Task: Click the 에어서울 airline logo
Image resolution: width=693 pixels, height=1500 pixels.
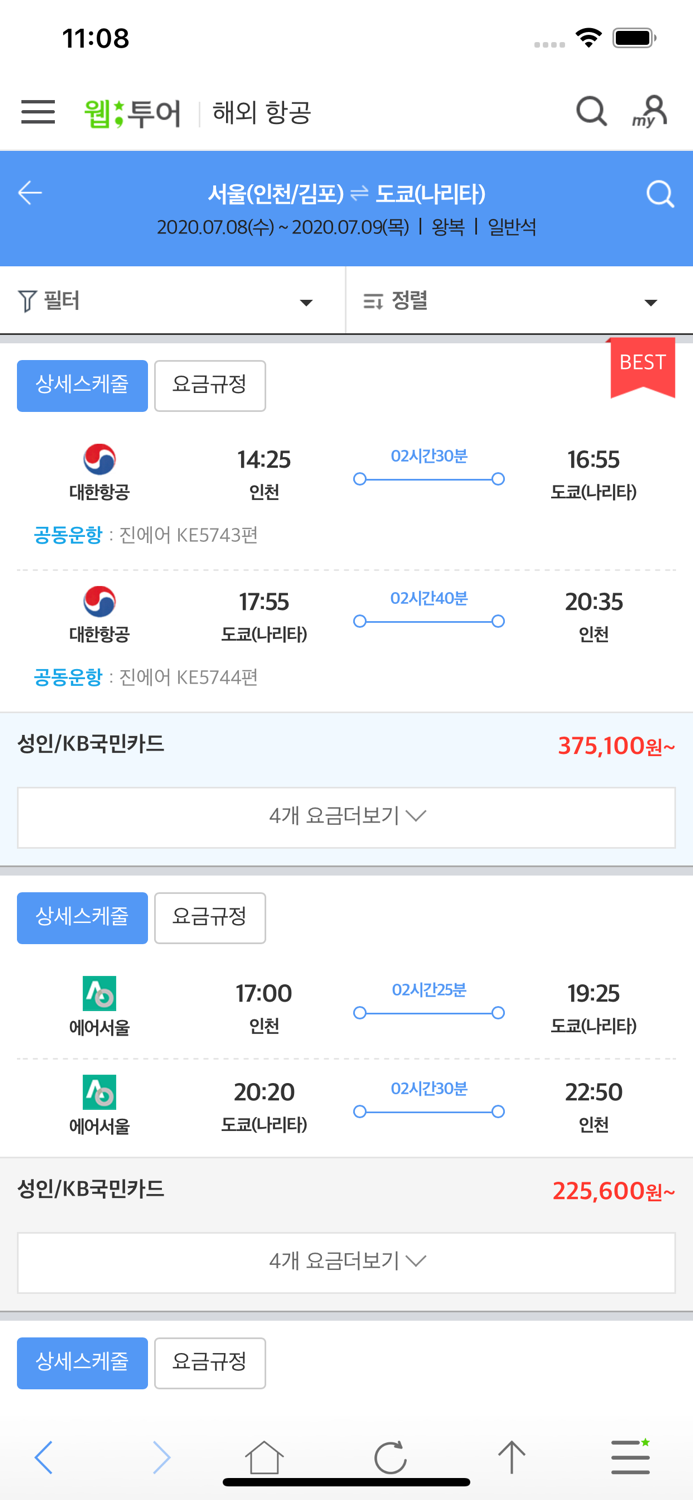Action: [98, 995]
